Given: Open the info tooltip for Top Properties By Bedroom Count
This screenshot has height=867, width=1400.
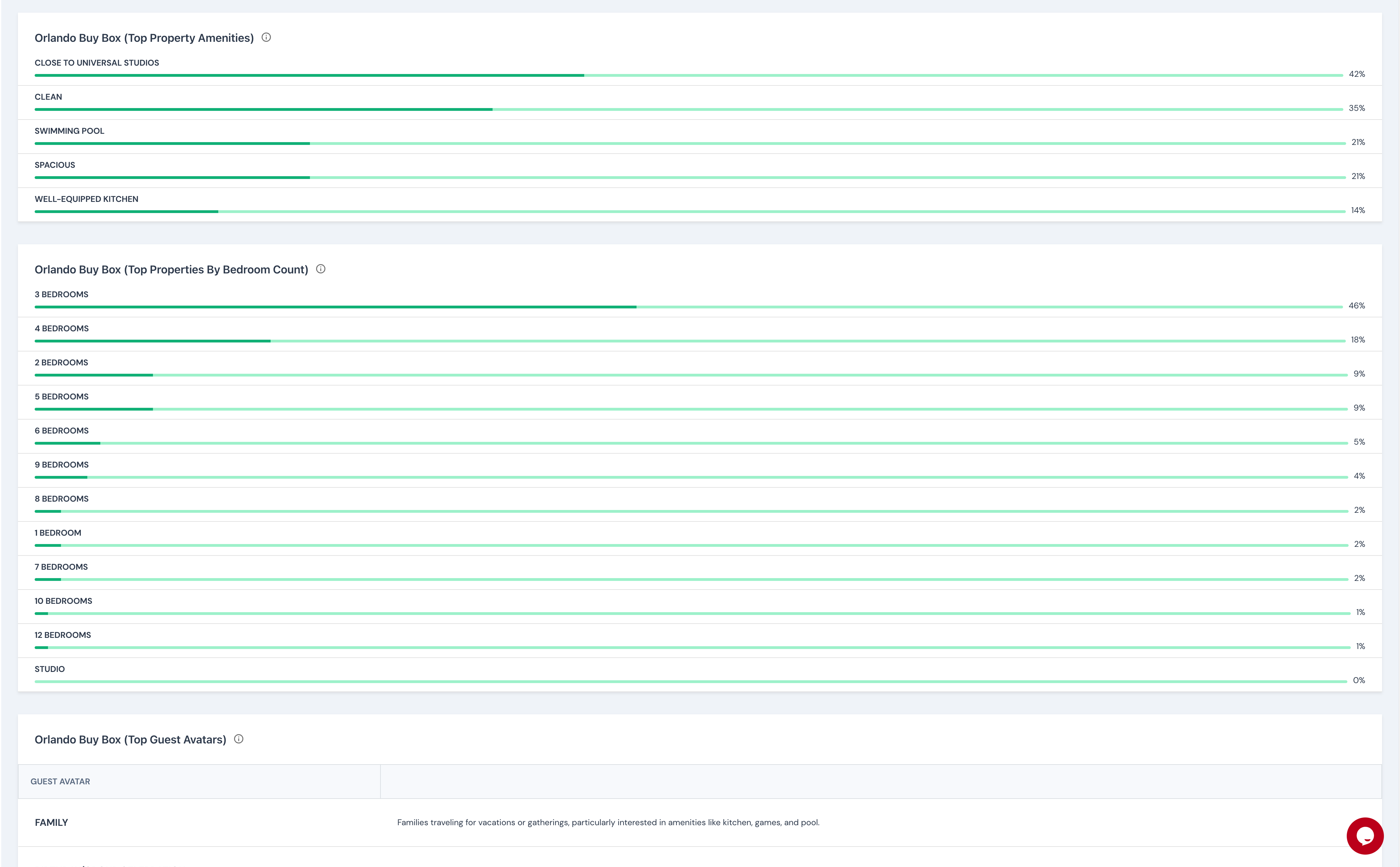Looking at the screenshot, I should (x=321, y=268).
